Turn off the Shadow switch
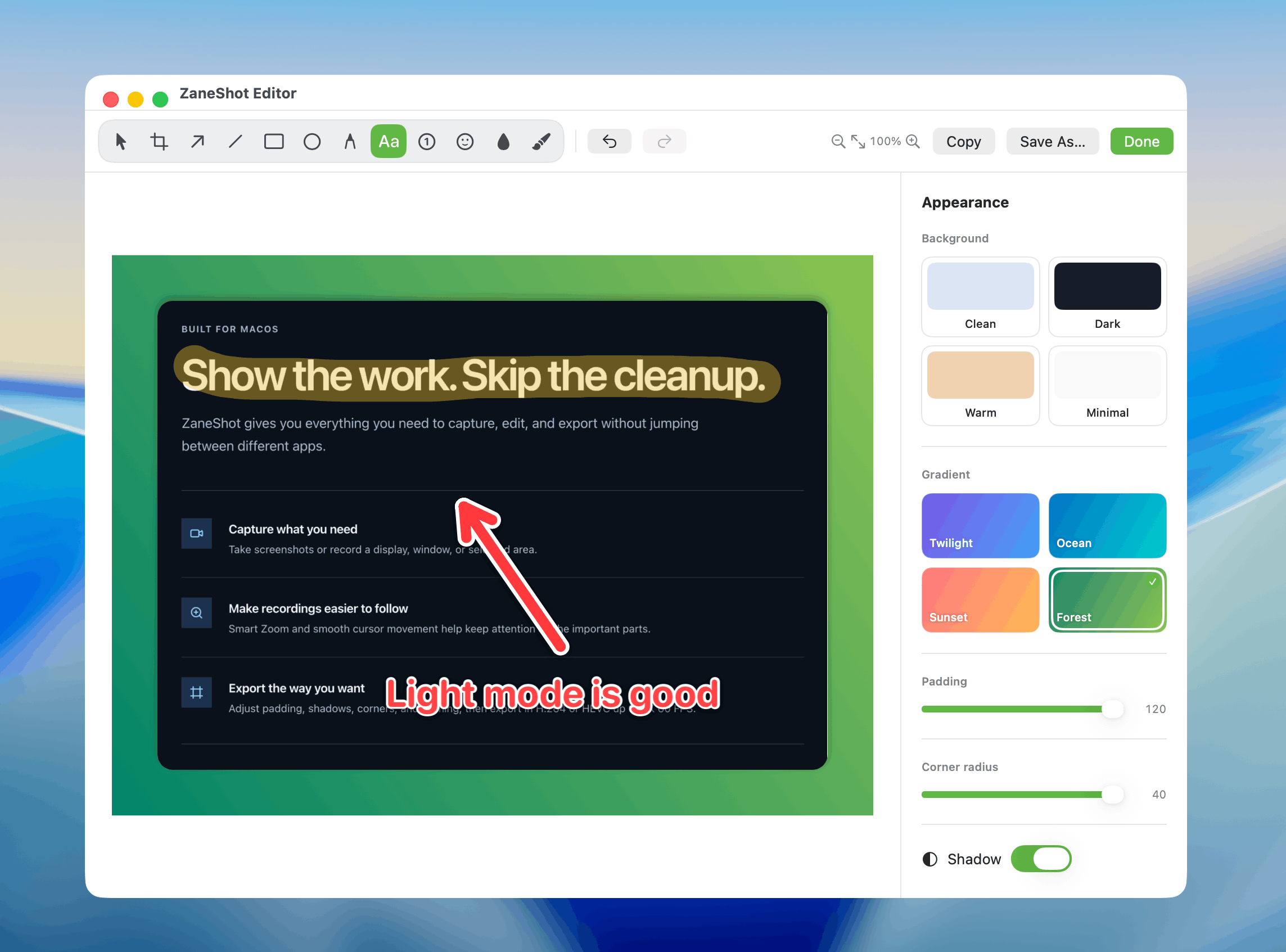Image resolution: width=1286 pixels, height=952 pixels. point(1041,859)
